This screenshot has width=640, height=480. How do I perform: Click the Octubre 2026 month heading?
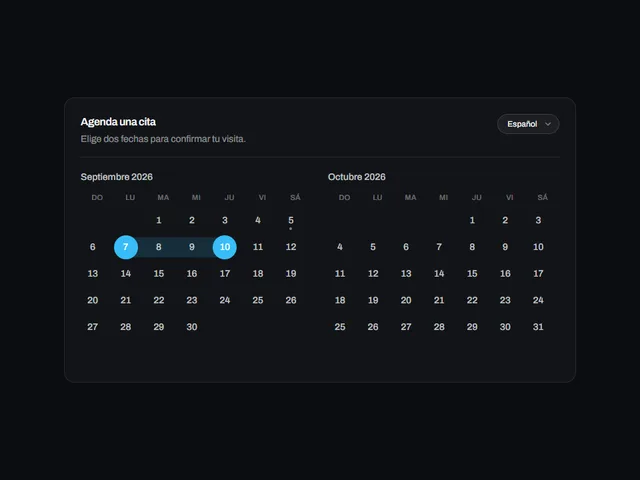pos(357,177)
